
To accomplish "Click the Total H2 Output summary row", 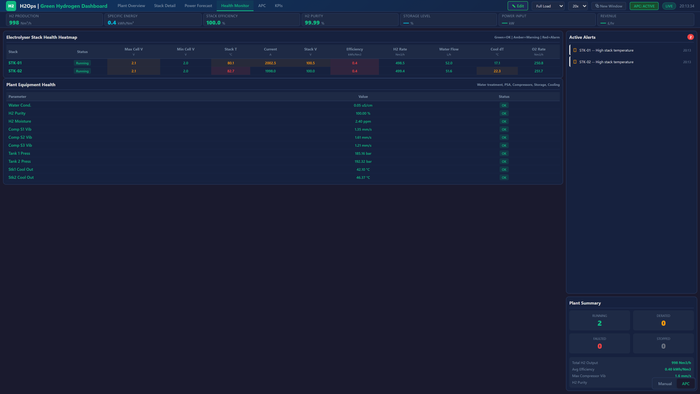I will point(631,363).
